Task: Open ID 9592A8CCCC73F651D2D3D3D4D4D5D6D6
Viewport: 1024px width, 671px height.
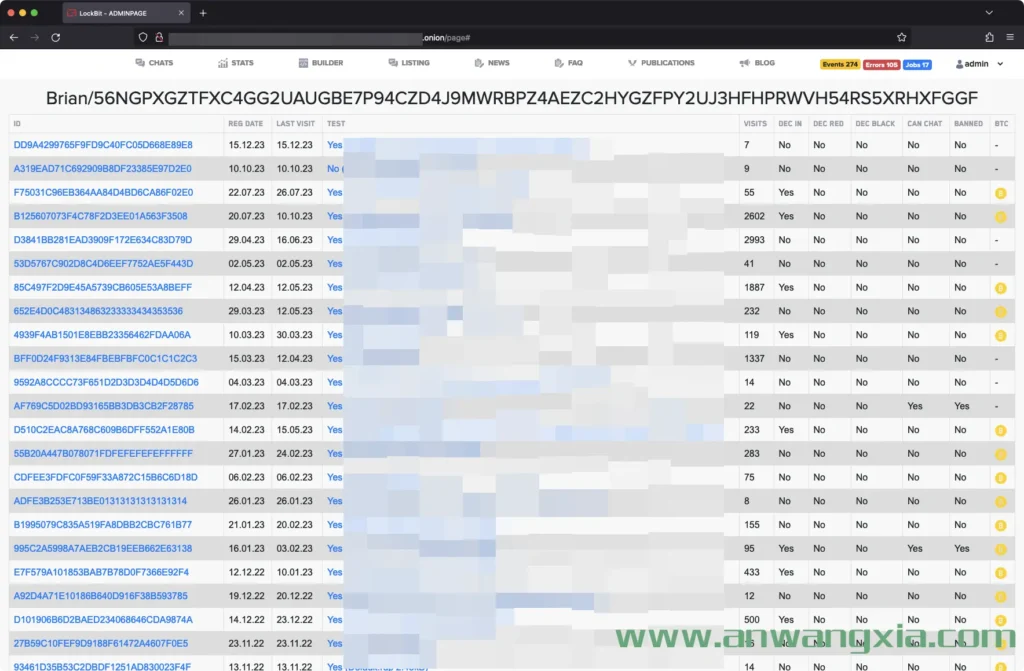Action: click(x=106, y=382)
